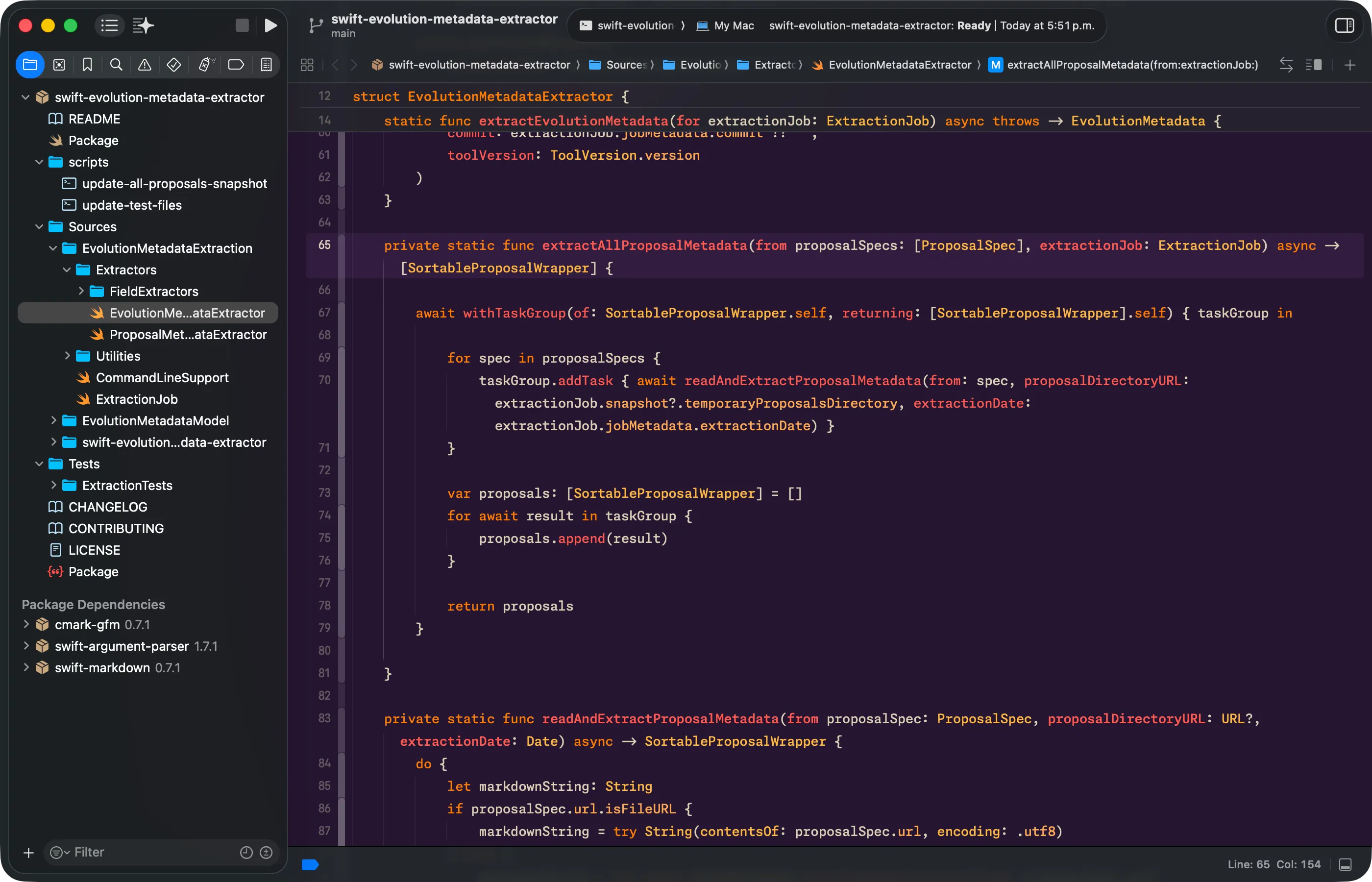Screen dimensions: 1372x882
Task: Open the Debug navigator
Action: pyautogui.click(x=206, y=65)
